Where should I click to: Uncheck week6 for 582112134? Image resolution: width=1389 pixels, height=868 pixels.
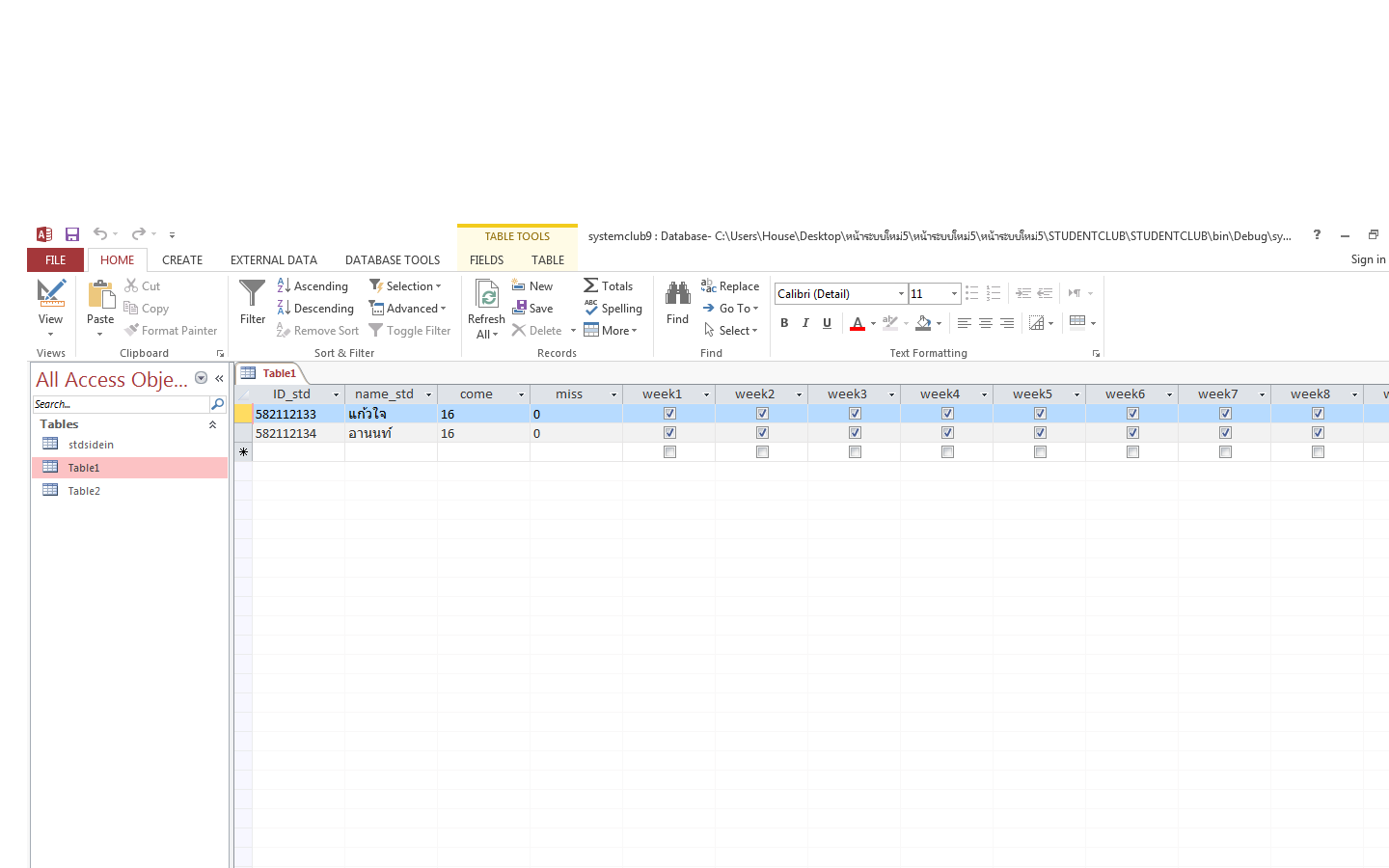pyautogui.click(x=1132, y=433)
